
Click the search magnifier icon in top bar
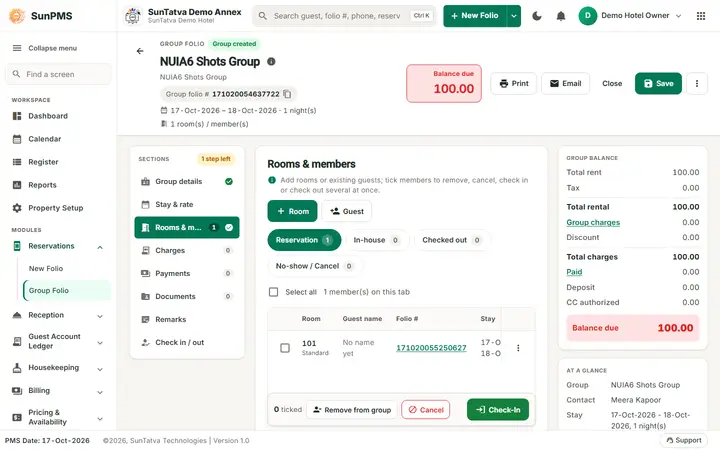click(x=263, y=16)
